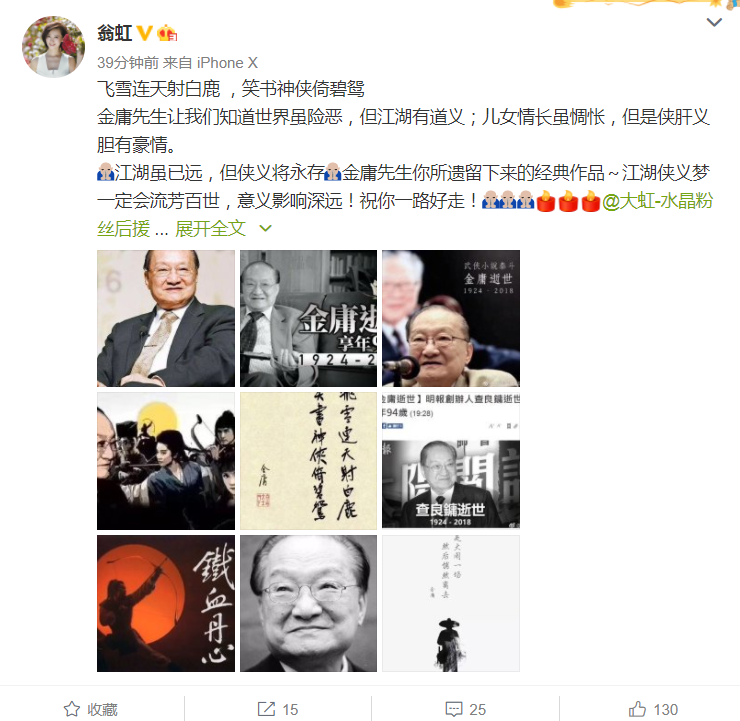Click the star favorite (收藏) icon
This screenshot has width=740, height=721.
[x=72, y=709]
